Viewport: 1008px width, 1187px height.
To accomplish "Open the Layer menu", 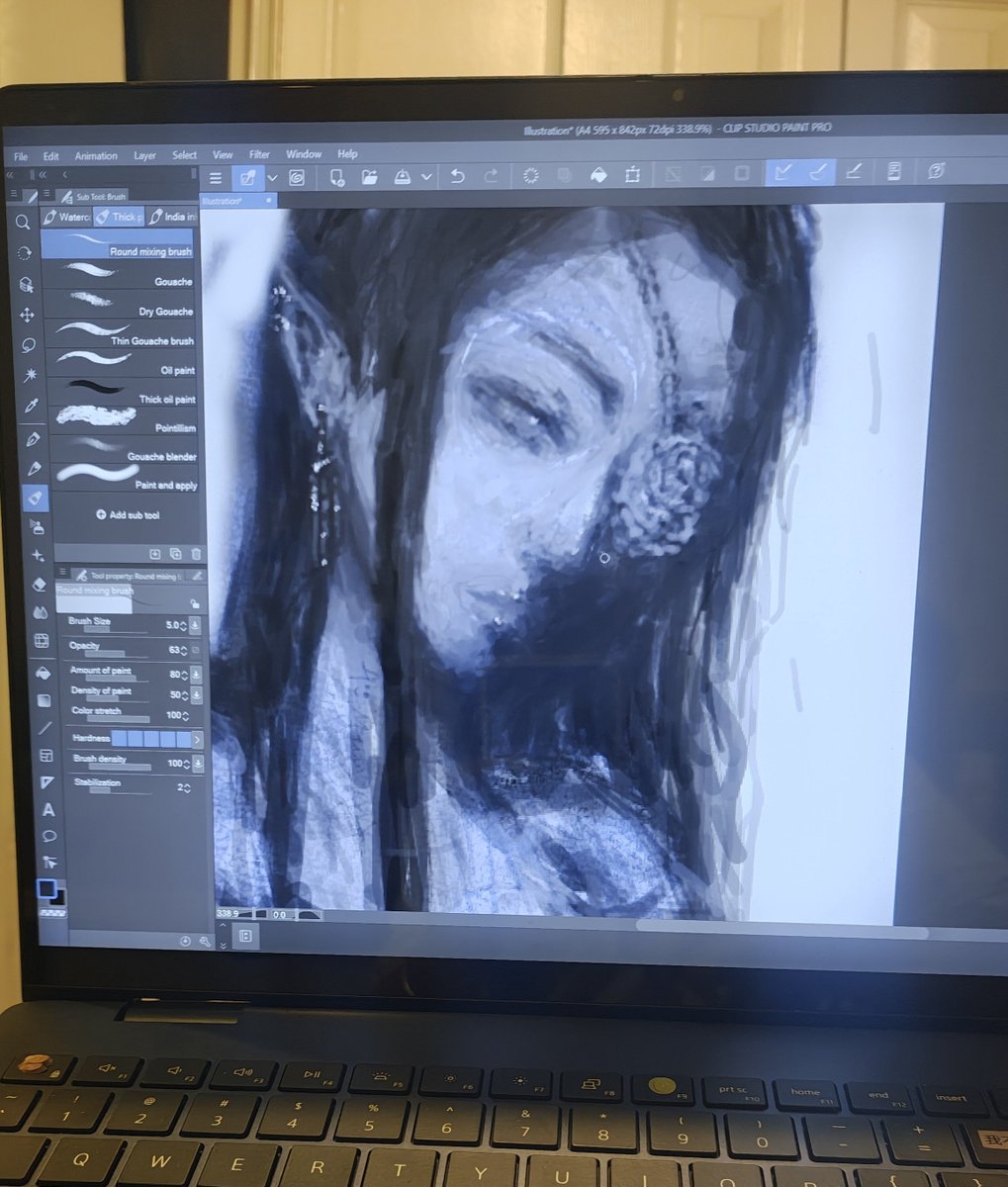I will pos(144,155).
